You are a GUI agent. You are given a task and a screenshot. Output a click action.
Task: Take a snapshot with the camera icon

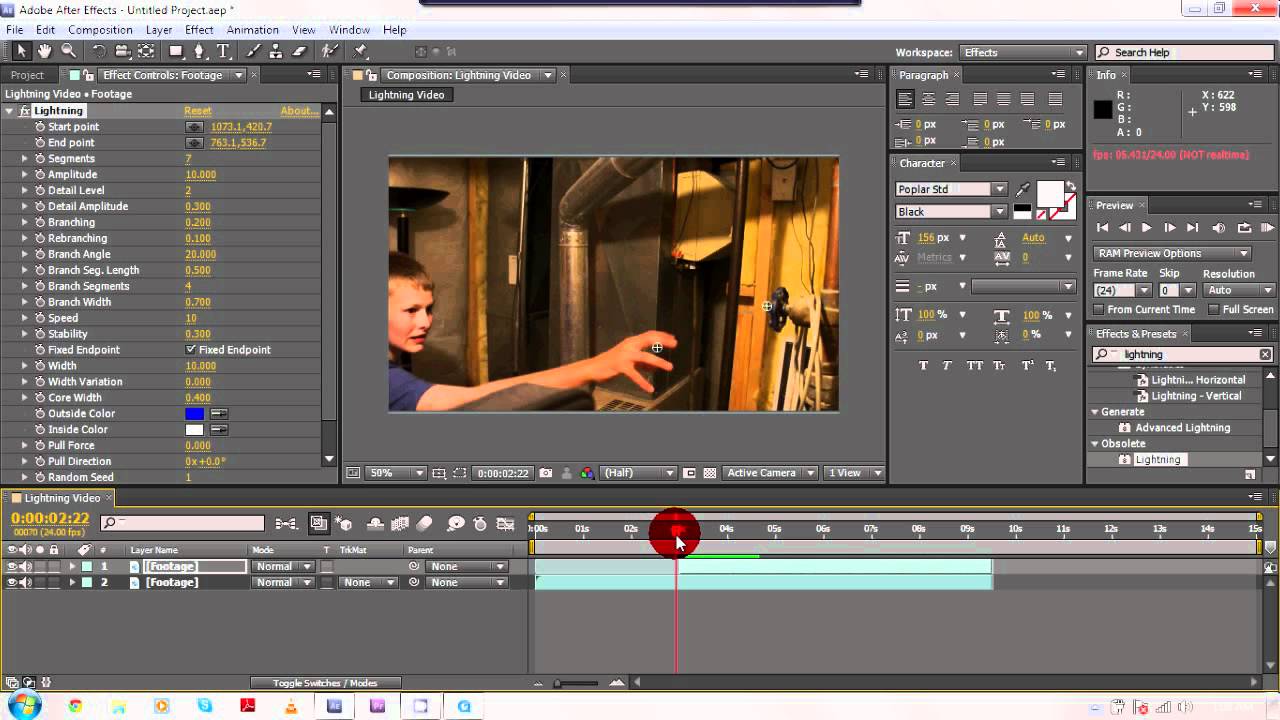click(546, 473)
